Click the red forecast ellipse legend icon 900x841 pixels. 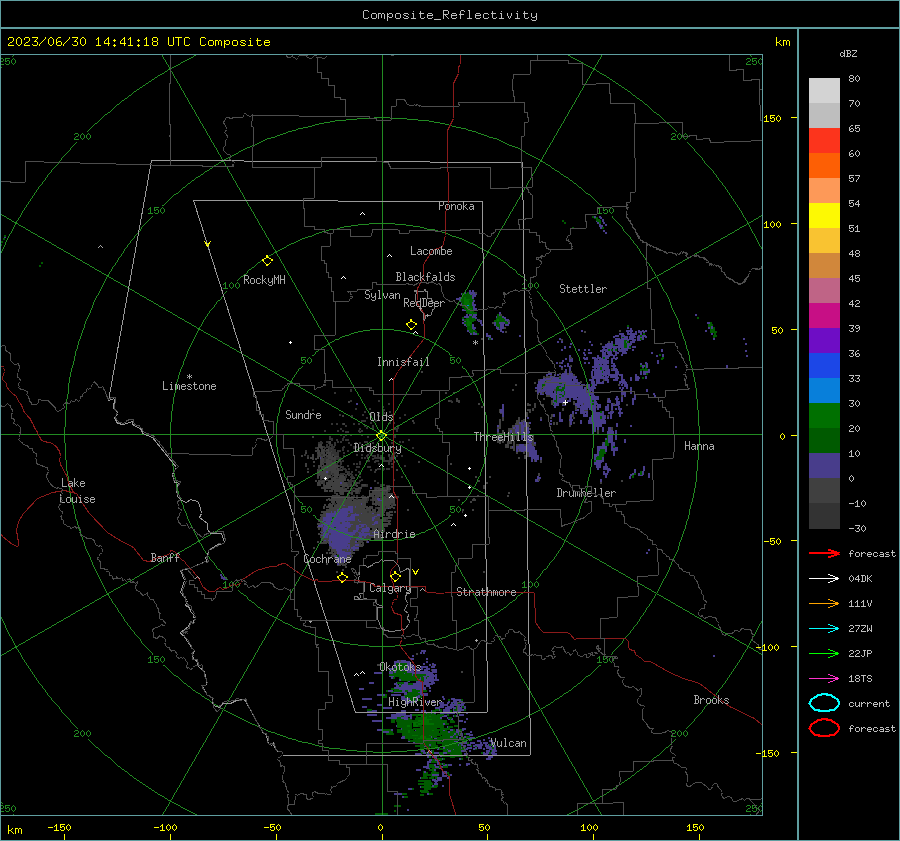click(x=824, y=728)
